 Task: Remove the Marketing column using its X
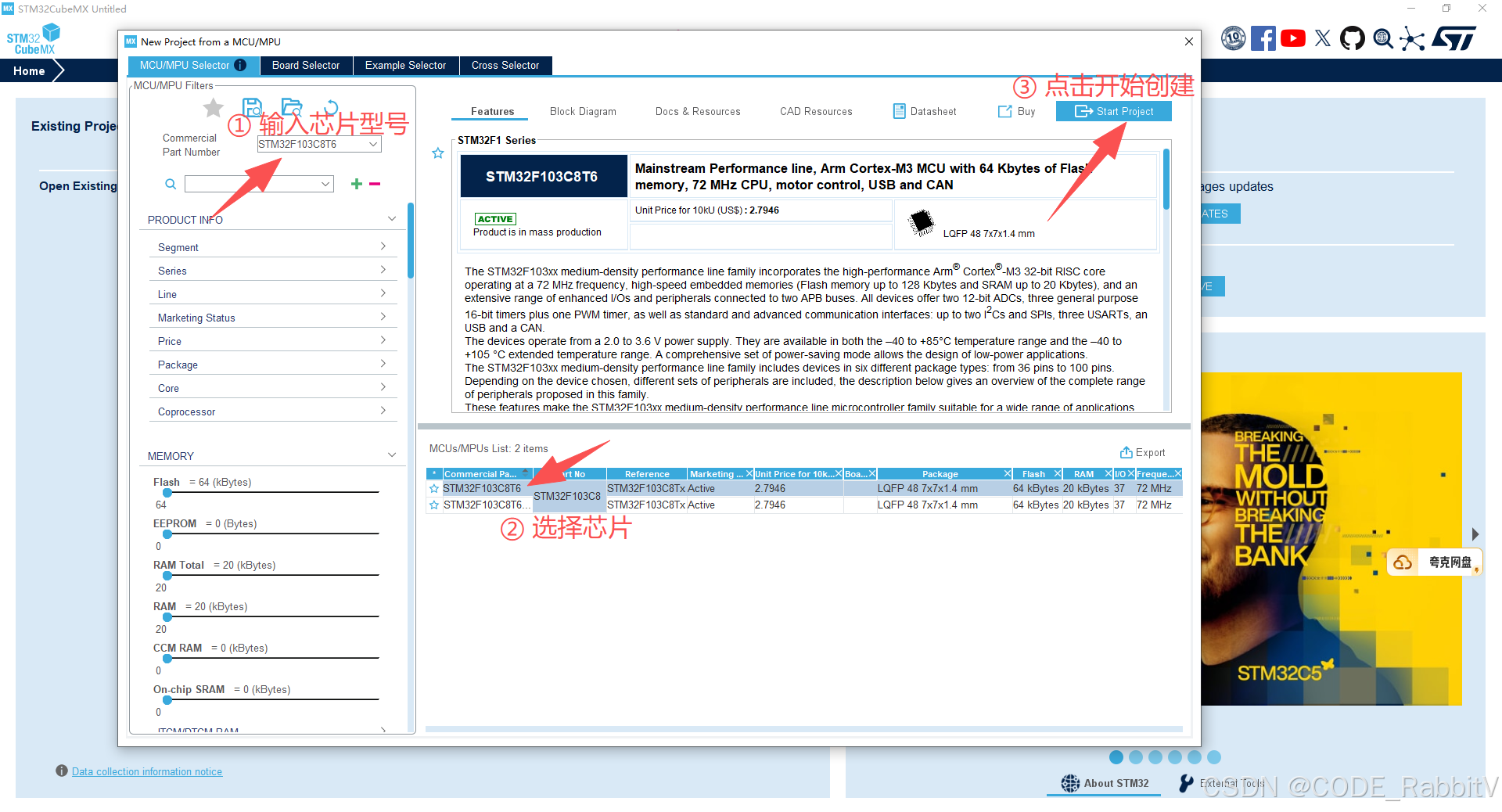point(749,473)
